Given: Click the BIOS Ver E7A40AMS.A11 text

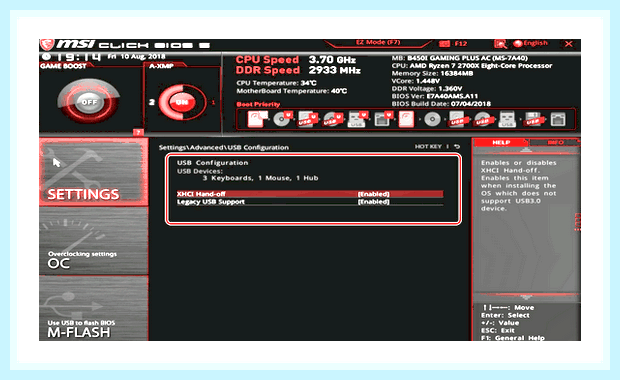Looking at the screenshot, I should coord(435,96).
